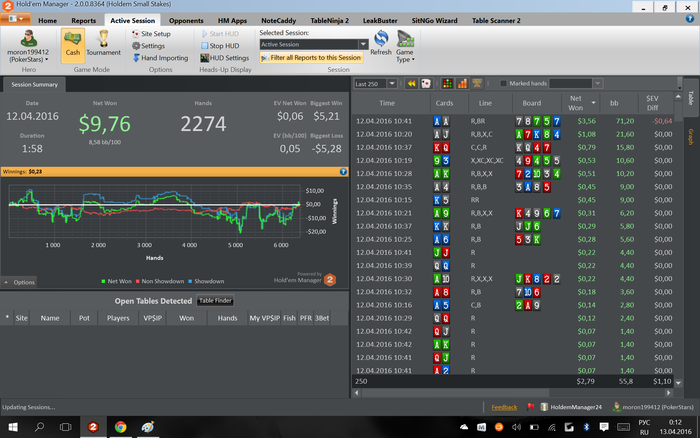700x438 pixels.
Task: Click moron199412 (PokerStars) in status bar
Action: (x=653, y=407)
